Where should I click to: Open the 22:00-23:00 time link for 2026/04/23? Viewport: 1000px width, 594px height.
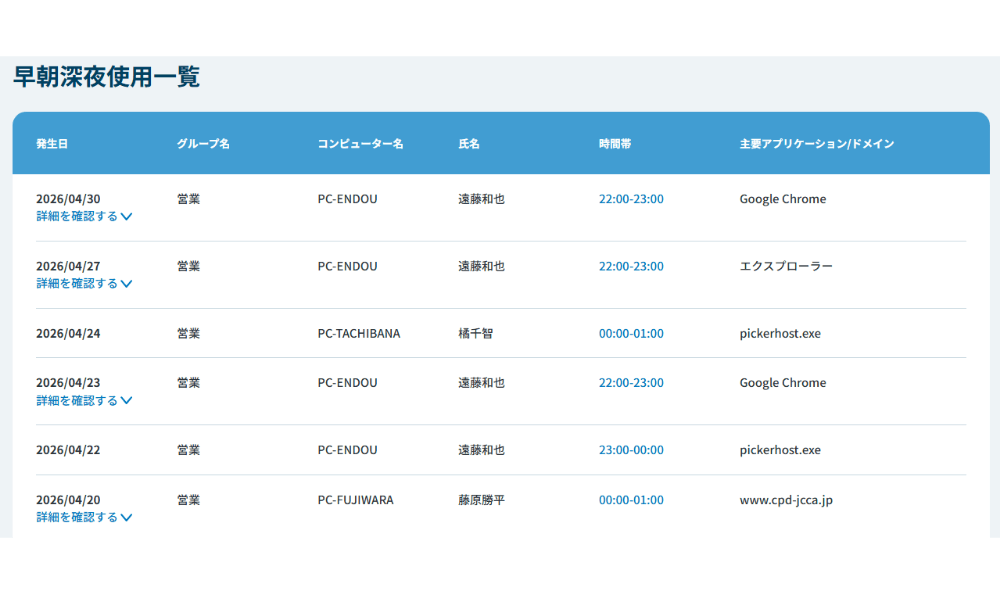pos(631,383)
